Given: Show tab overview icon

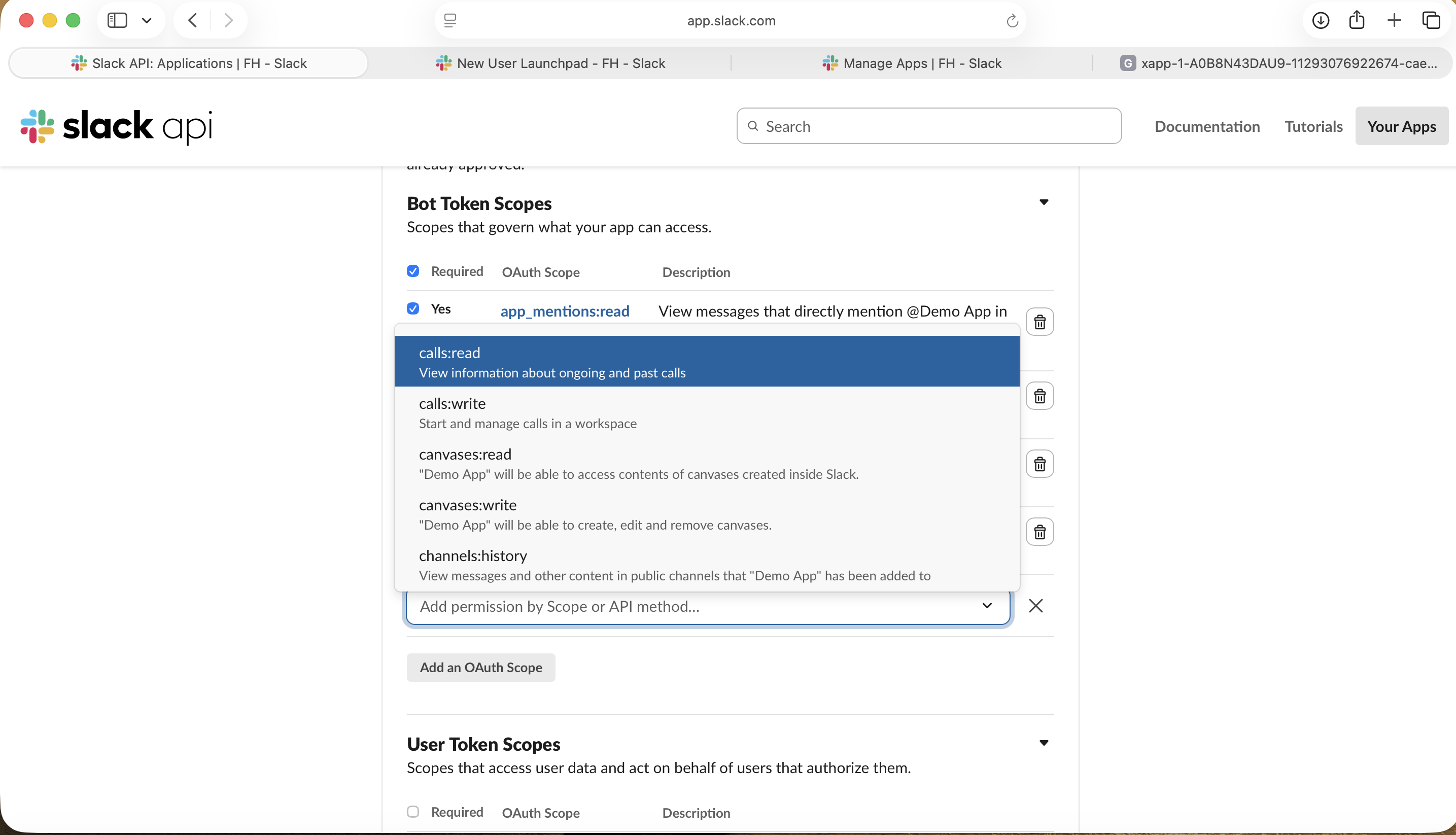Looking at the screenshot, I should tap(1431, 21).
